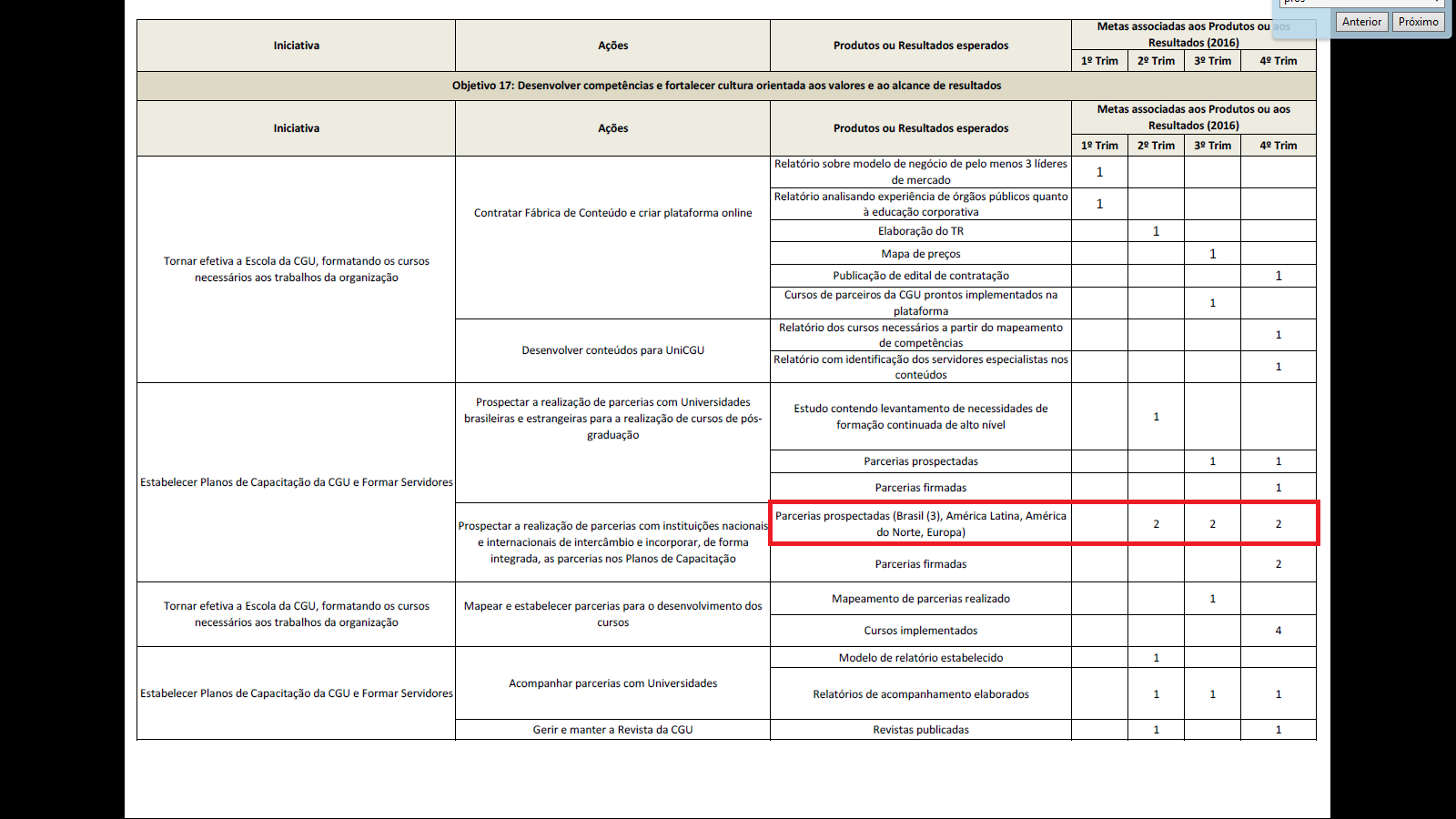The height and width of the screenshot is (819, 1456).
Task: Click Relatórios de acompanhamento elaborados cell
Action: pyautogui.click(x=920, y=694)
